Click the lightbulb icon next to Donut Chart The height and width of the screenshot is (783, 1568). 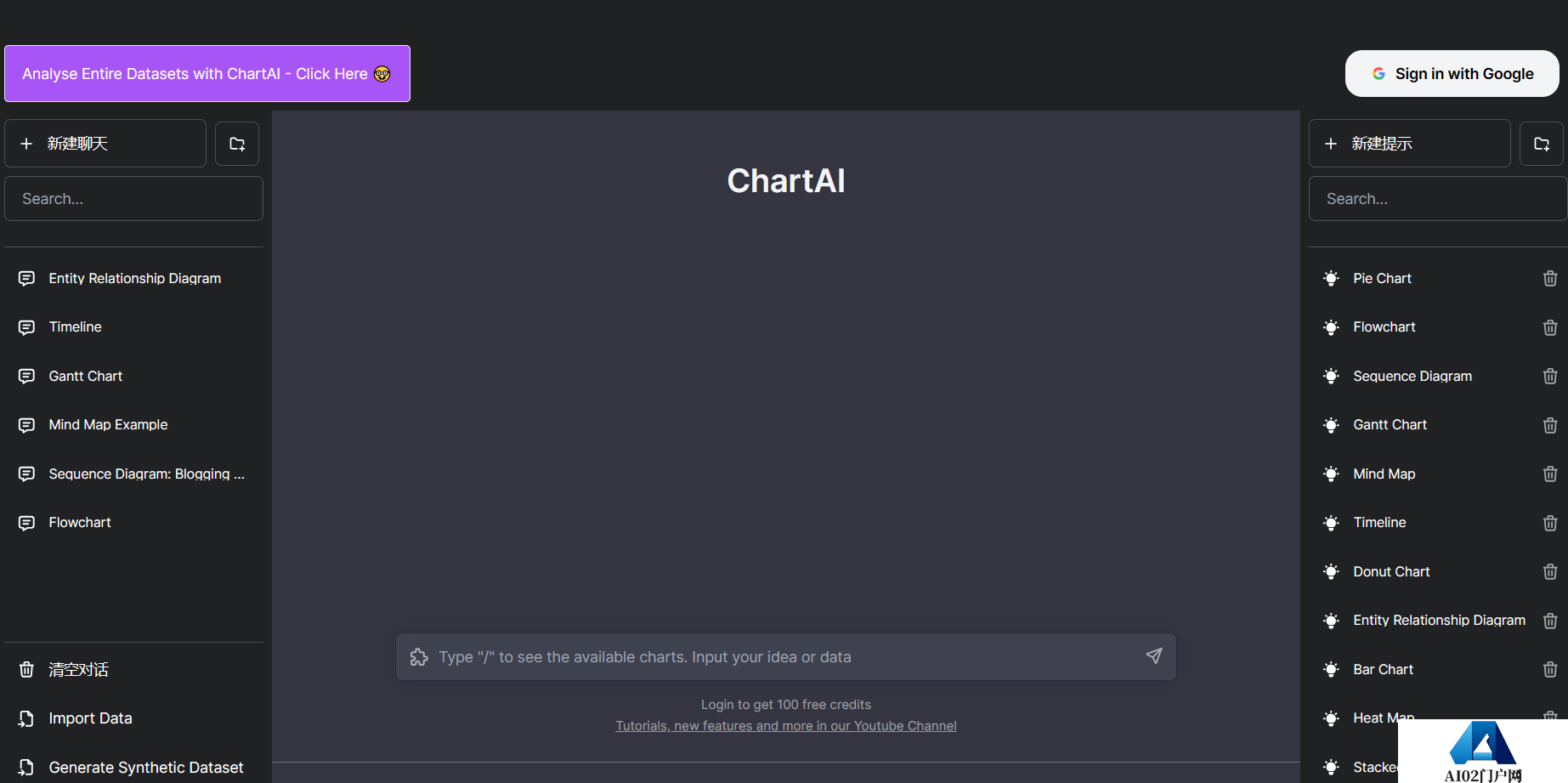[1331, 571]
